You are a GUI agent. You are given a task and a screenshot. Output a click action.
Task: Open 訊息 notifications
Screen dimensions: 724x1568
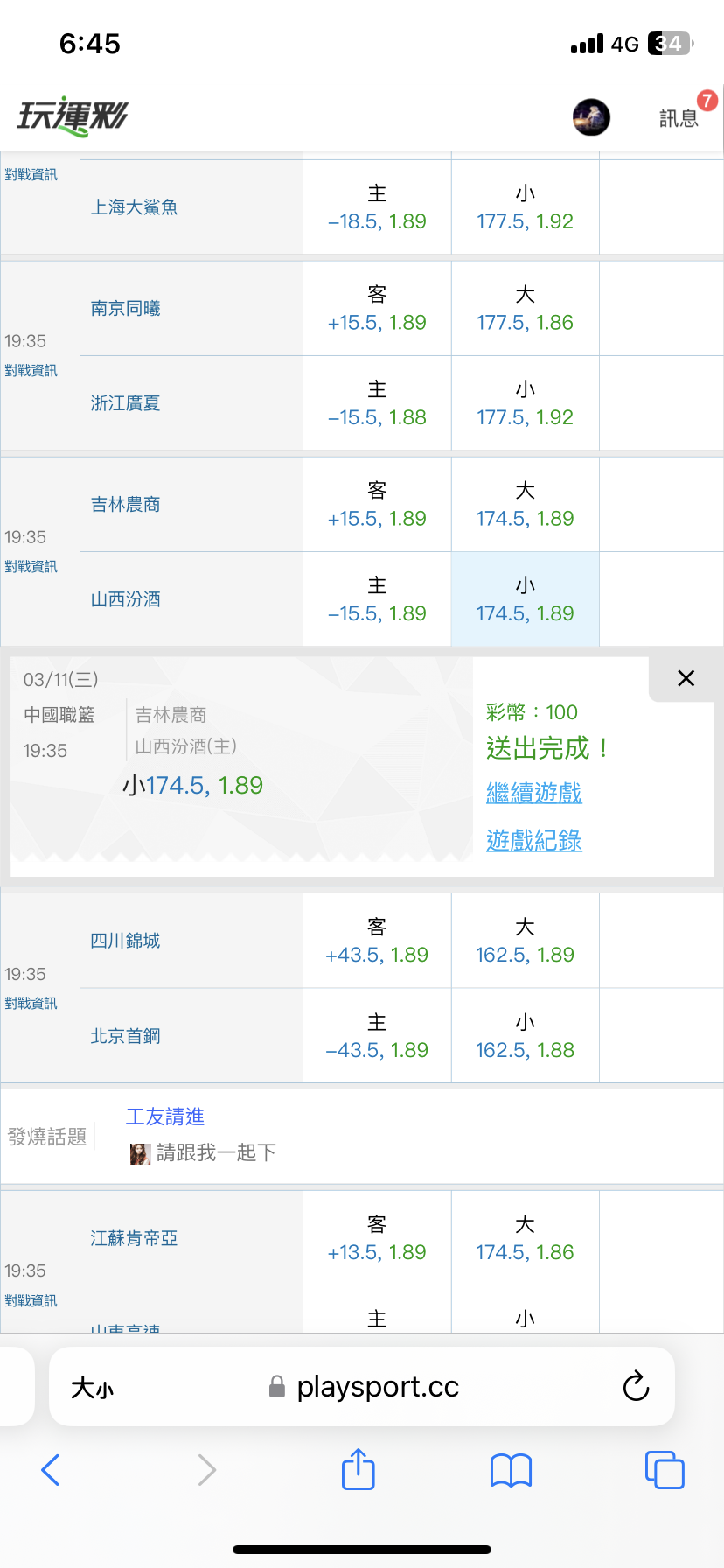click(x=679, y=118)
